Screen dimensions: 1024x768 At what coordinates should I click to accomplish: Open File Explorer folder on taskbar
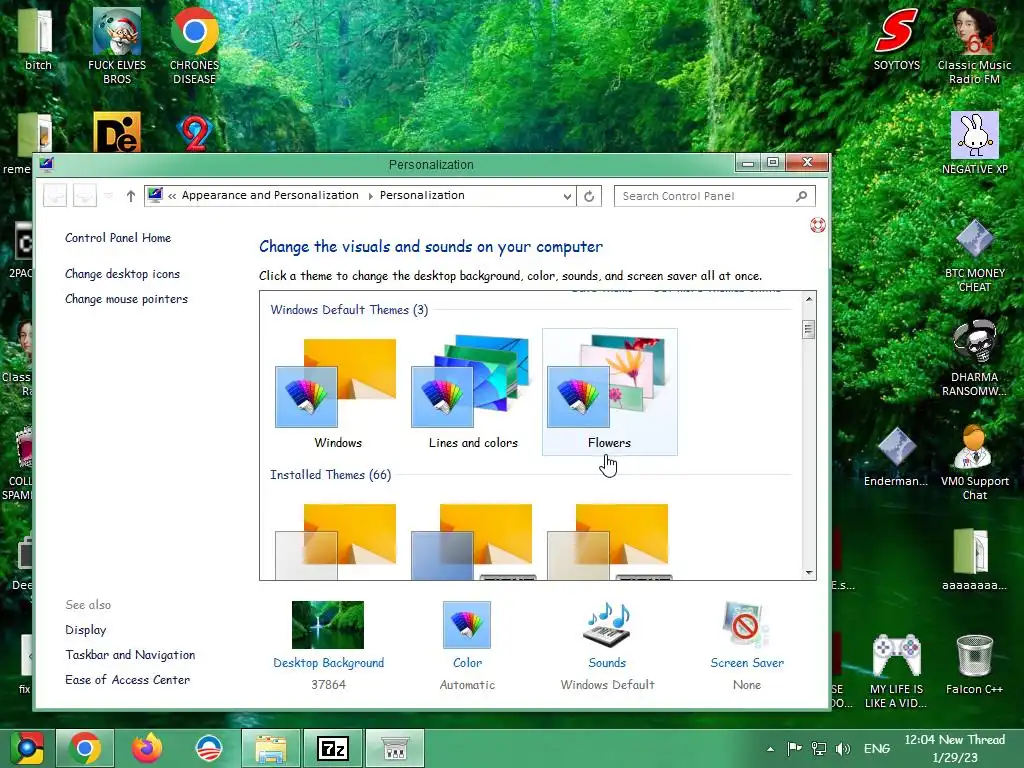(271, 748)
